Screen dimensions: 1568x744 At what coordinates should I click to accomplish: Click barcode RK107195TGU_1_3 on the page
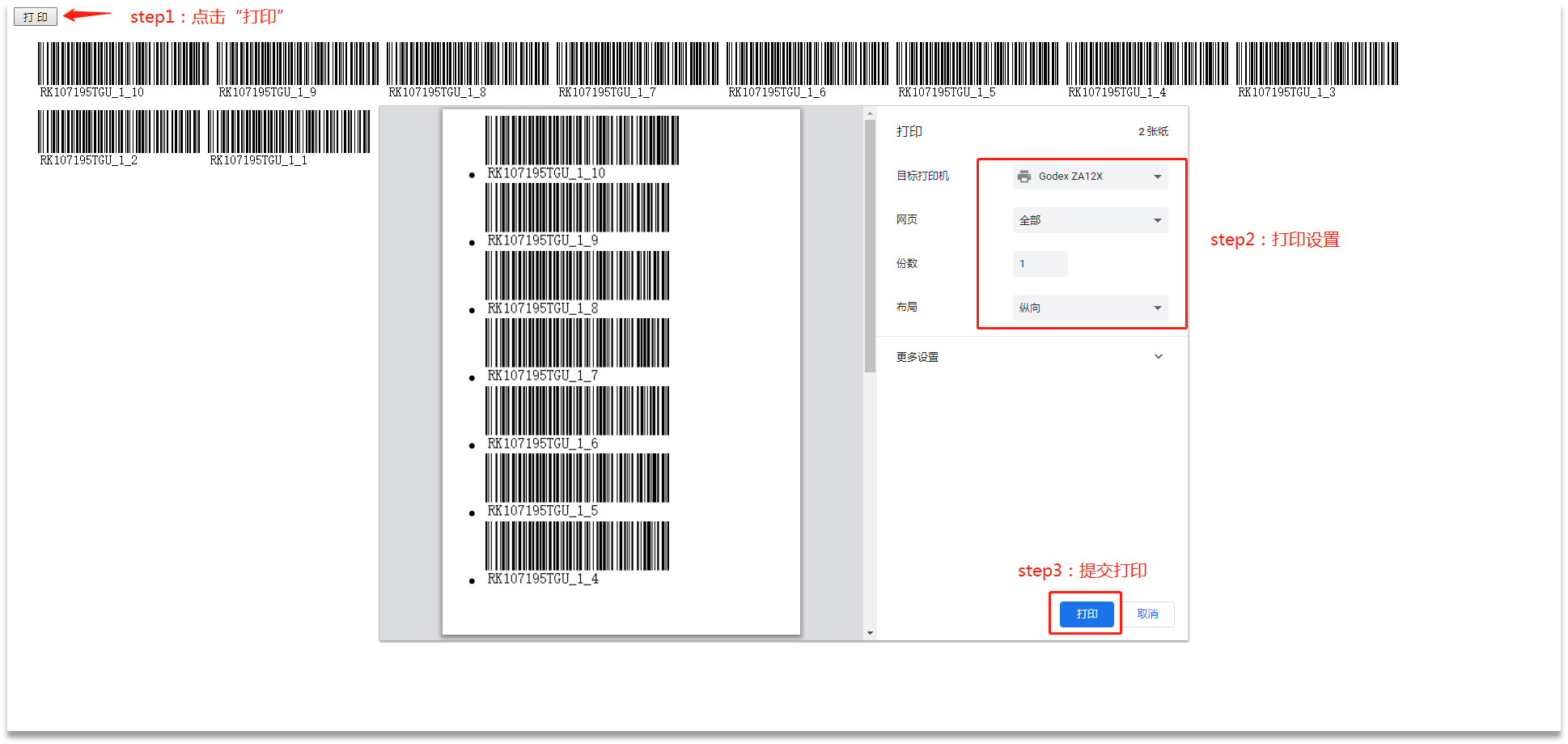click(x=1316, y=64)
